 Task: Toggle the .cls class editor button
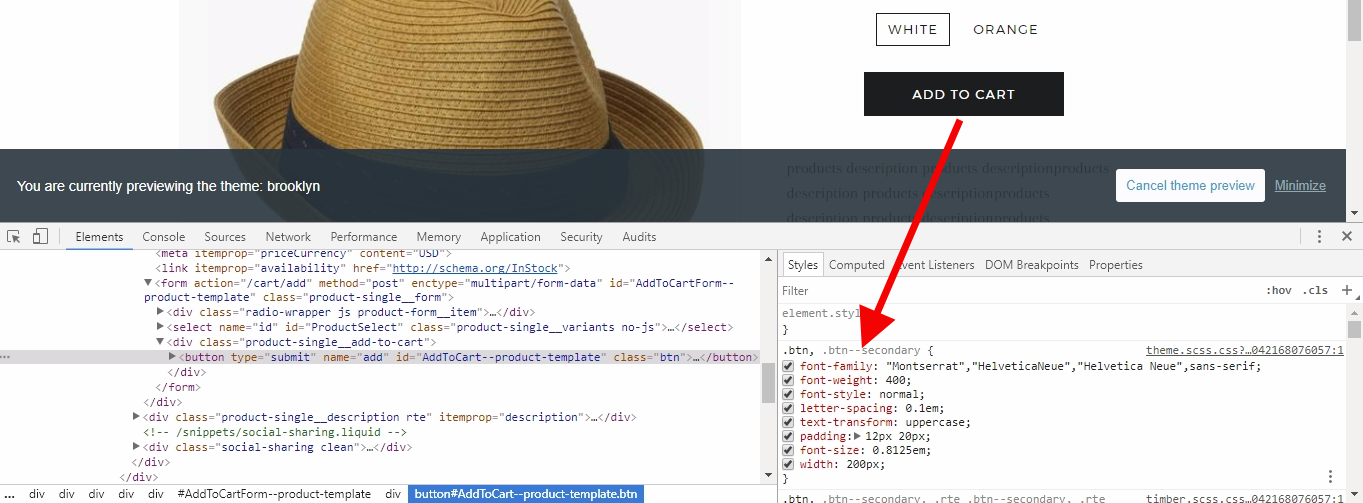[x=1315, y=290]
